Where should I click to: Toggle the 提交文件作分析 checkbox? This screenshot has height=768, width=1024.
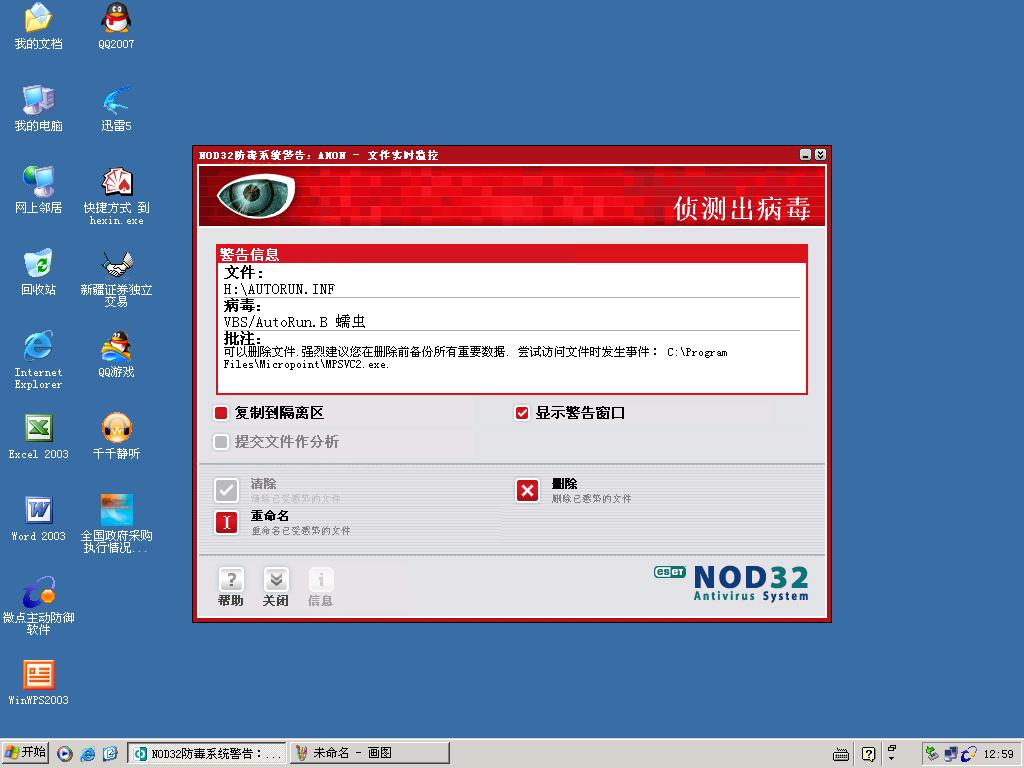(x=221, y=442)
